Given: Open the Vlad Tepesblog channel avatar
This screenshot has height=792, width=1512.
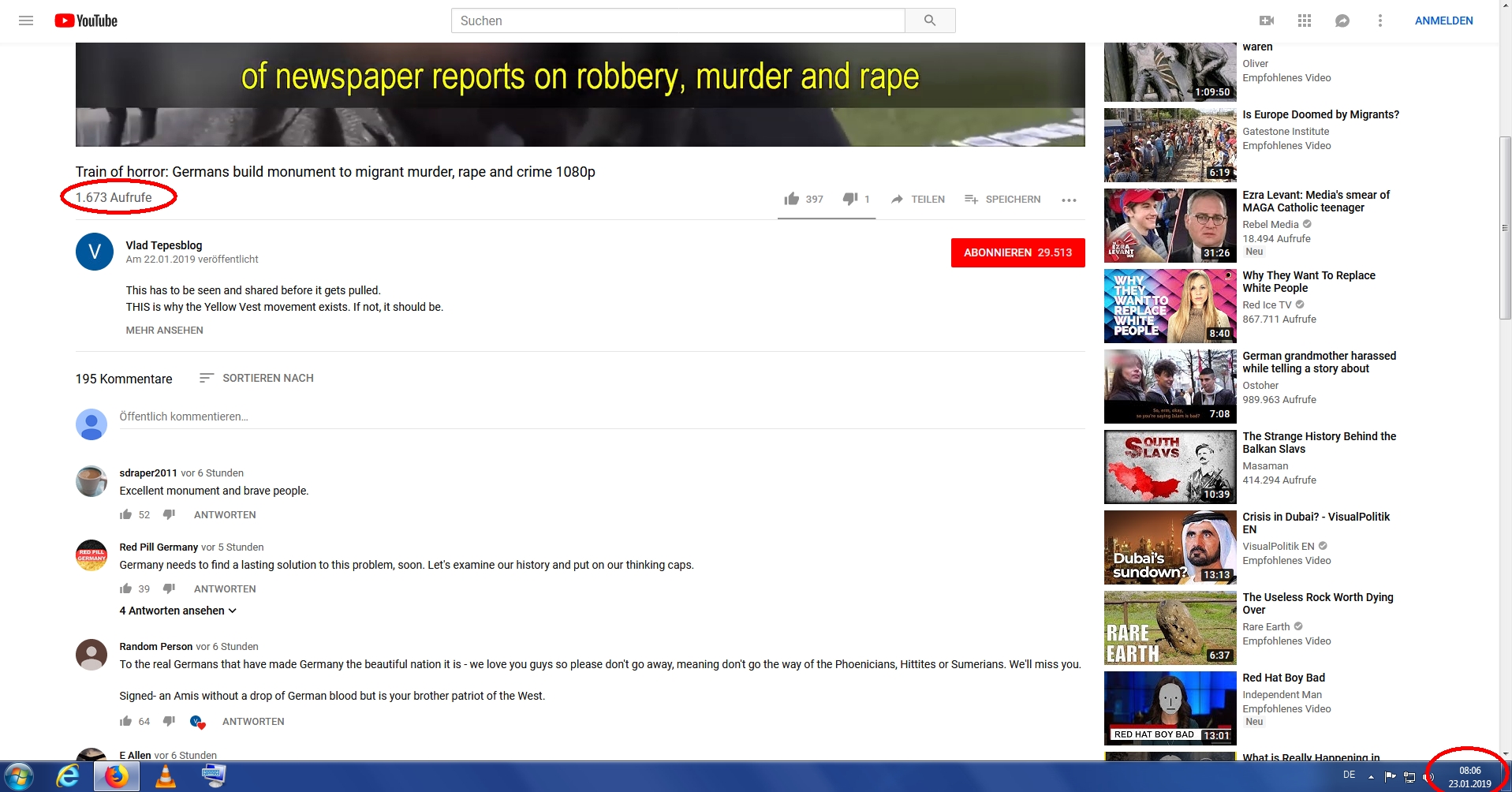Looking at the screenshot, I should point(95,252).
